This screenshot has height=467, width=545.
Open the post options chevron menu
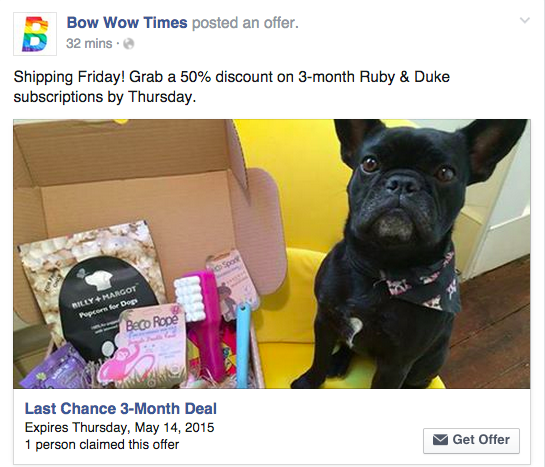tap(524, 21)
